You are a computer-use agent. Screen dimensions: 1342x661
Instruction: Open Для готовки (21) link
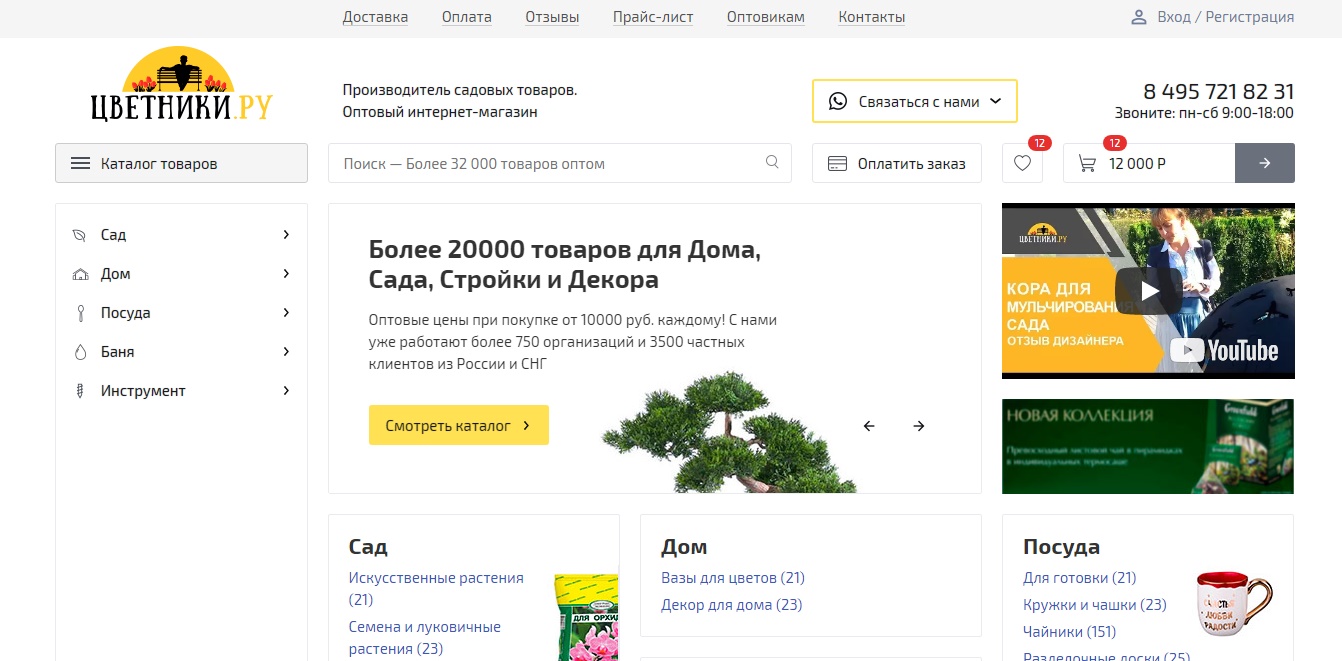[1080, 578]
